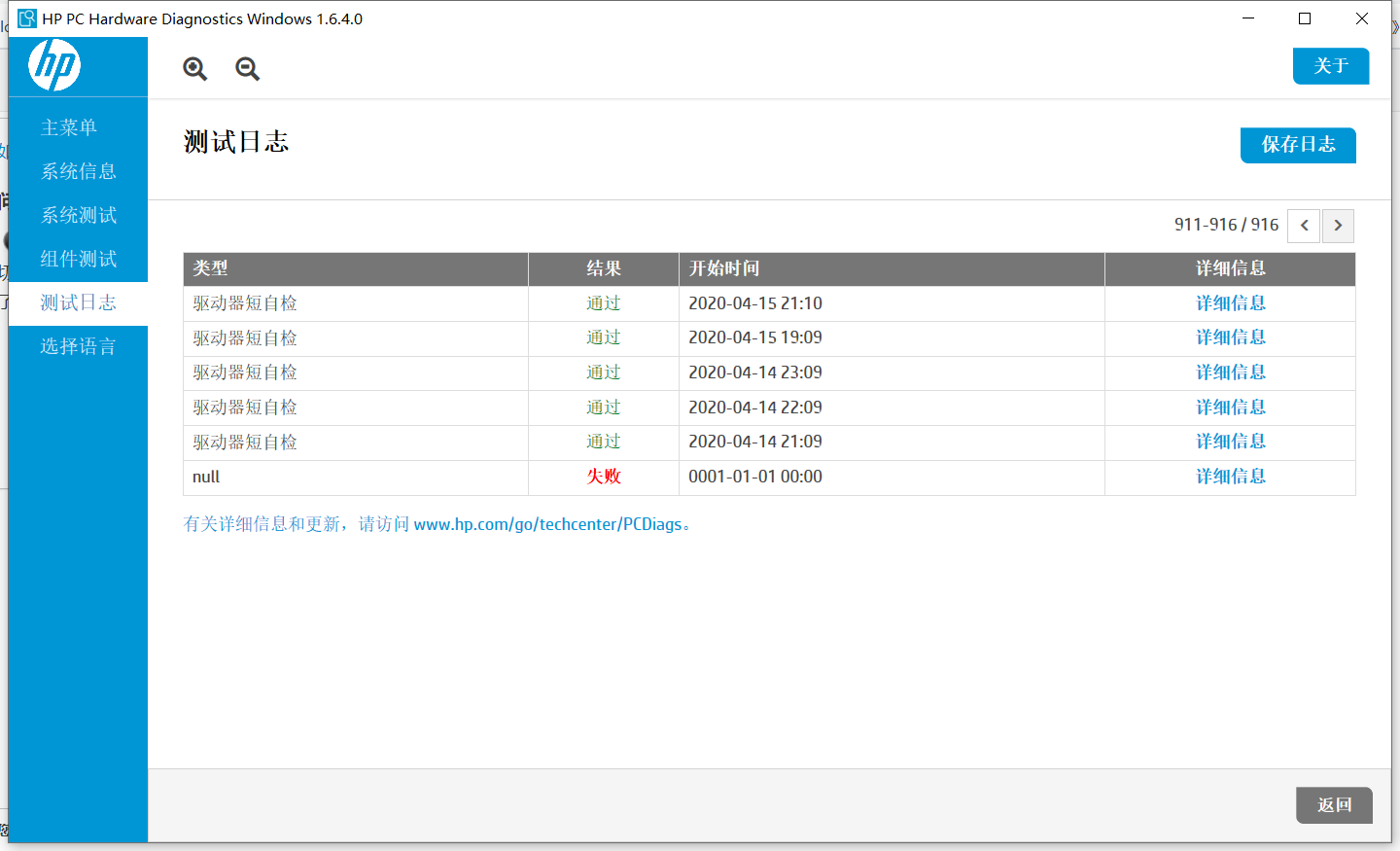Viewport: 1400px width, 851px height.
Task: Go to the next log page arrow
Action: pos(1338,226)
